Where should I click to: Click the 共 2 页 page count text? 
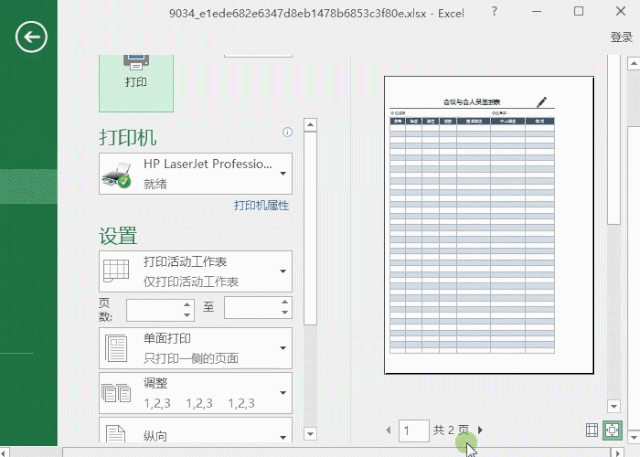(x=451, y=430)
